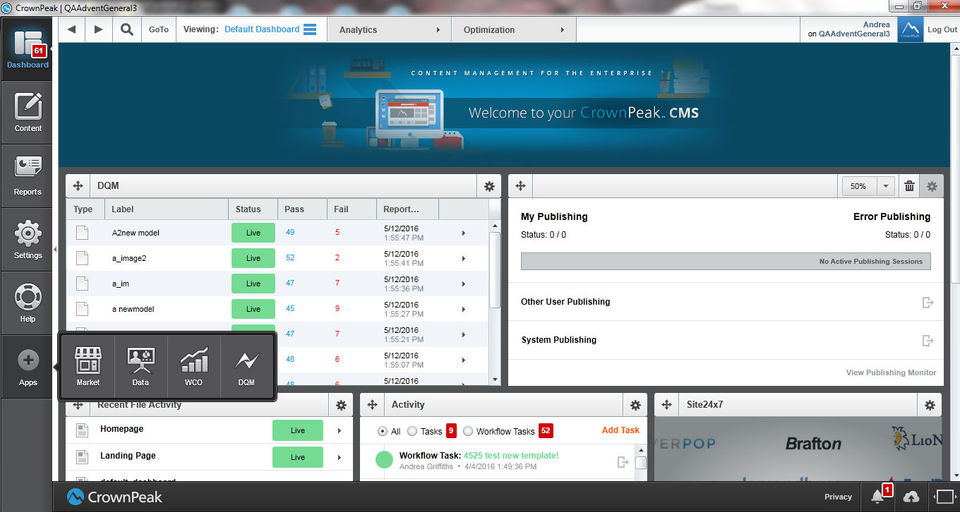Launch the DQM app from flyout
Viewport: 960px width, 512px height.
click(x=247, y=366)
